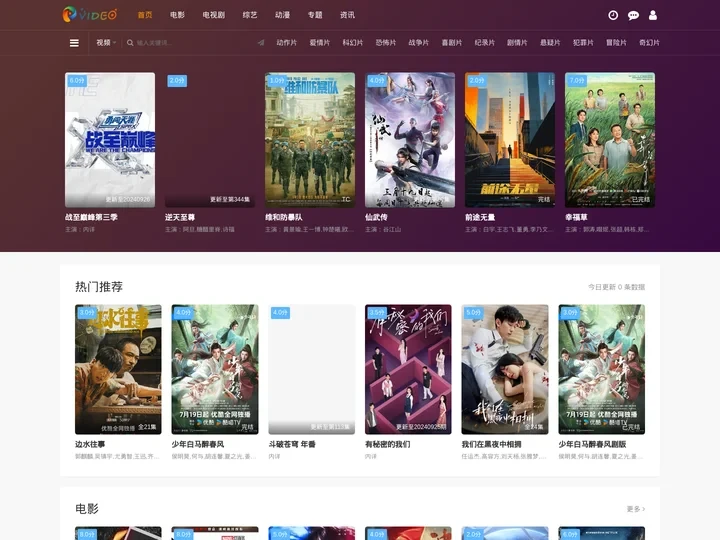Open the 幸福草 poster
Image resolution: width=720 pixels, height=540 pixels.
610,140
